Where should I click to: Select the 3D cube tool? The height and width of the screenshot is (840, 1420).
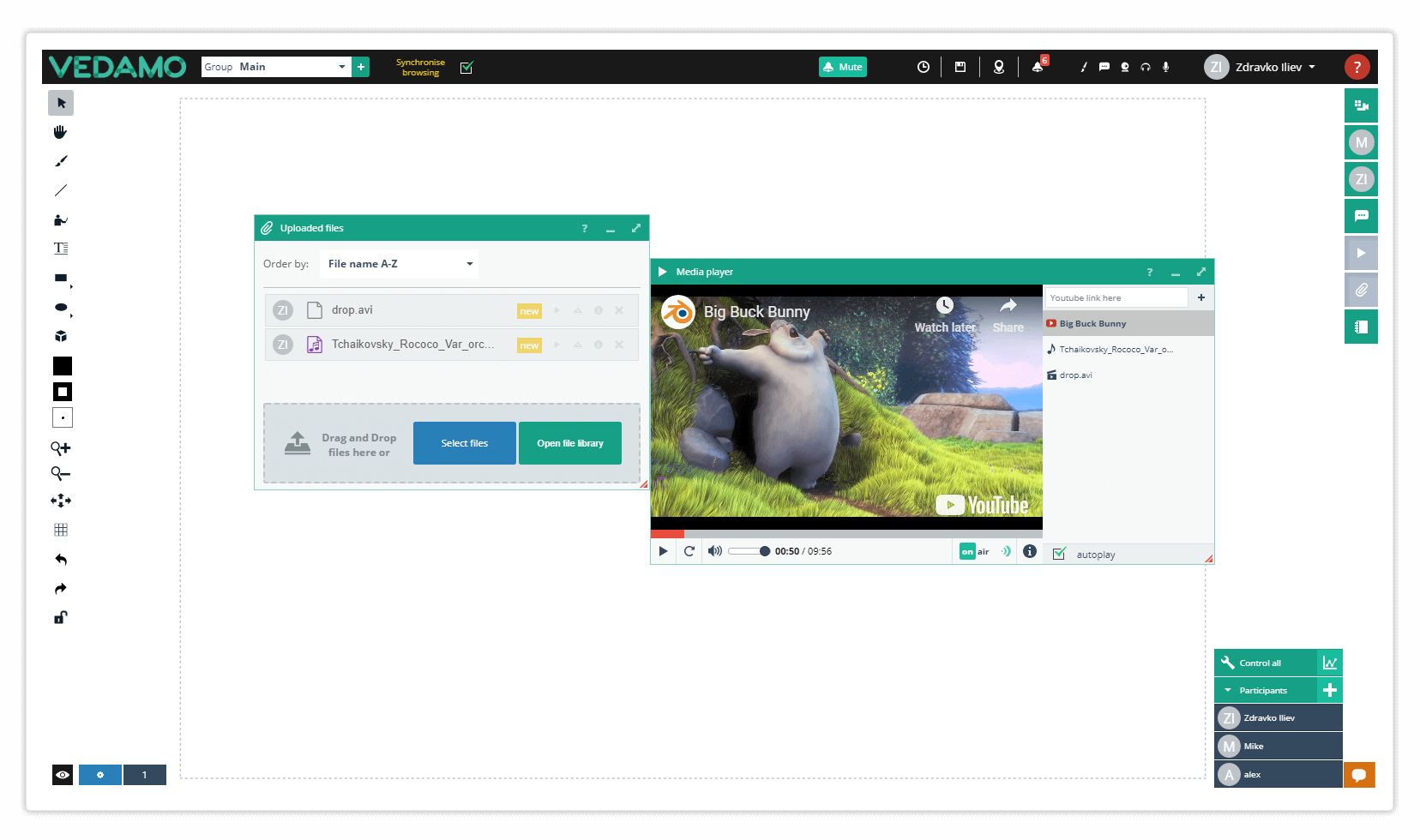[61, 336]
